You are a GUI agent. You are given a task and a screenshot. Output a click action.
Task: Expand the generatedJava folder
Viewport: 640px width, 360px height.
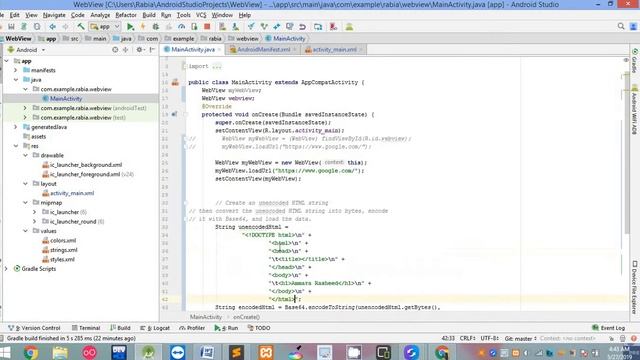click(x=16, y=127)
